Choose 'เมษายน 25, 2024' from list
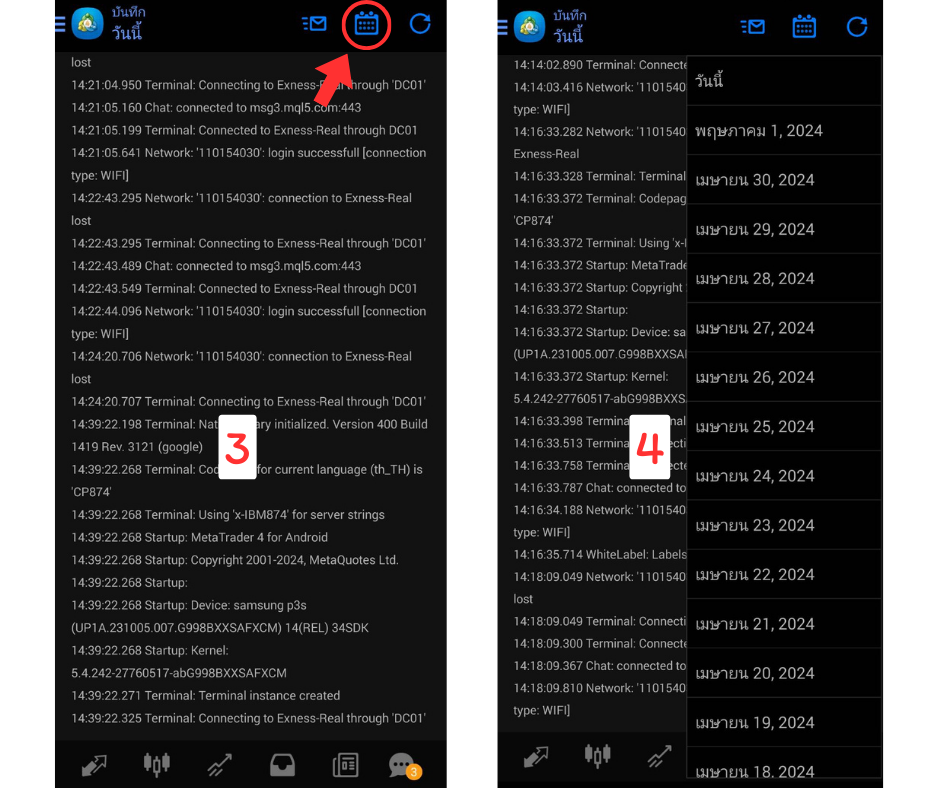Screen dimensions: 940x788 pyautogui.click(x=784, y=426)
